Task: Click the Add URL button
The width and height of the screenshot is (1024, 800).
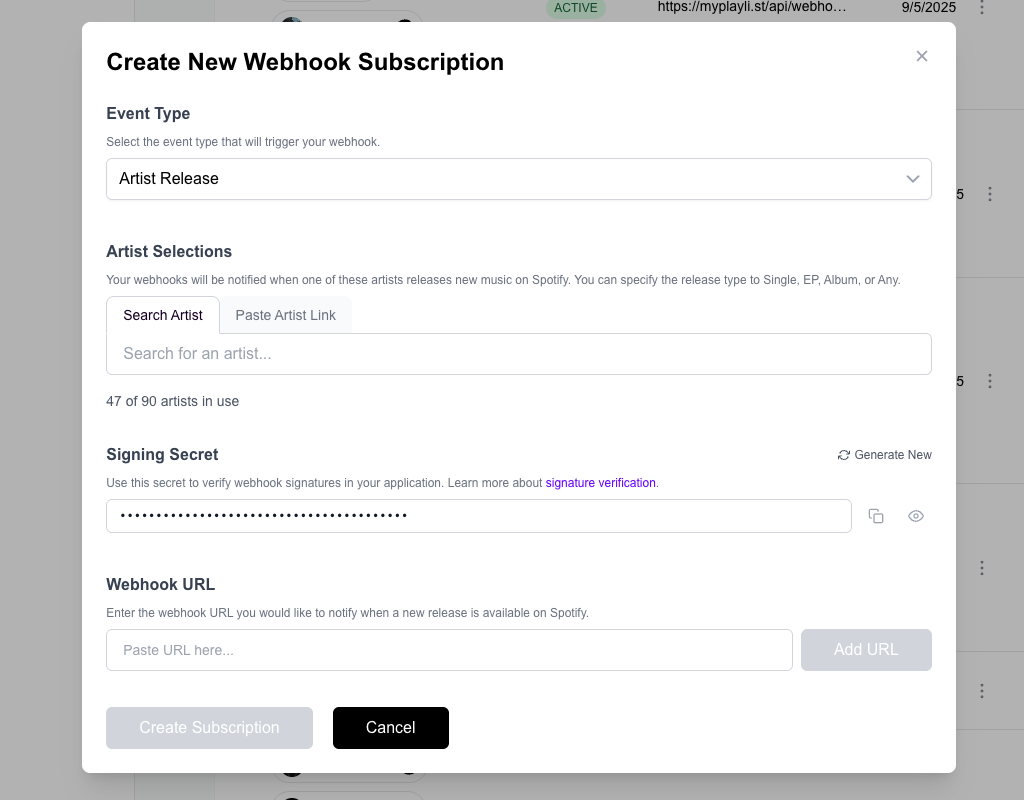Action: coord(866,649)
